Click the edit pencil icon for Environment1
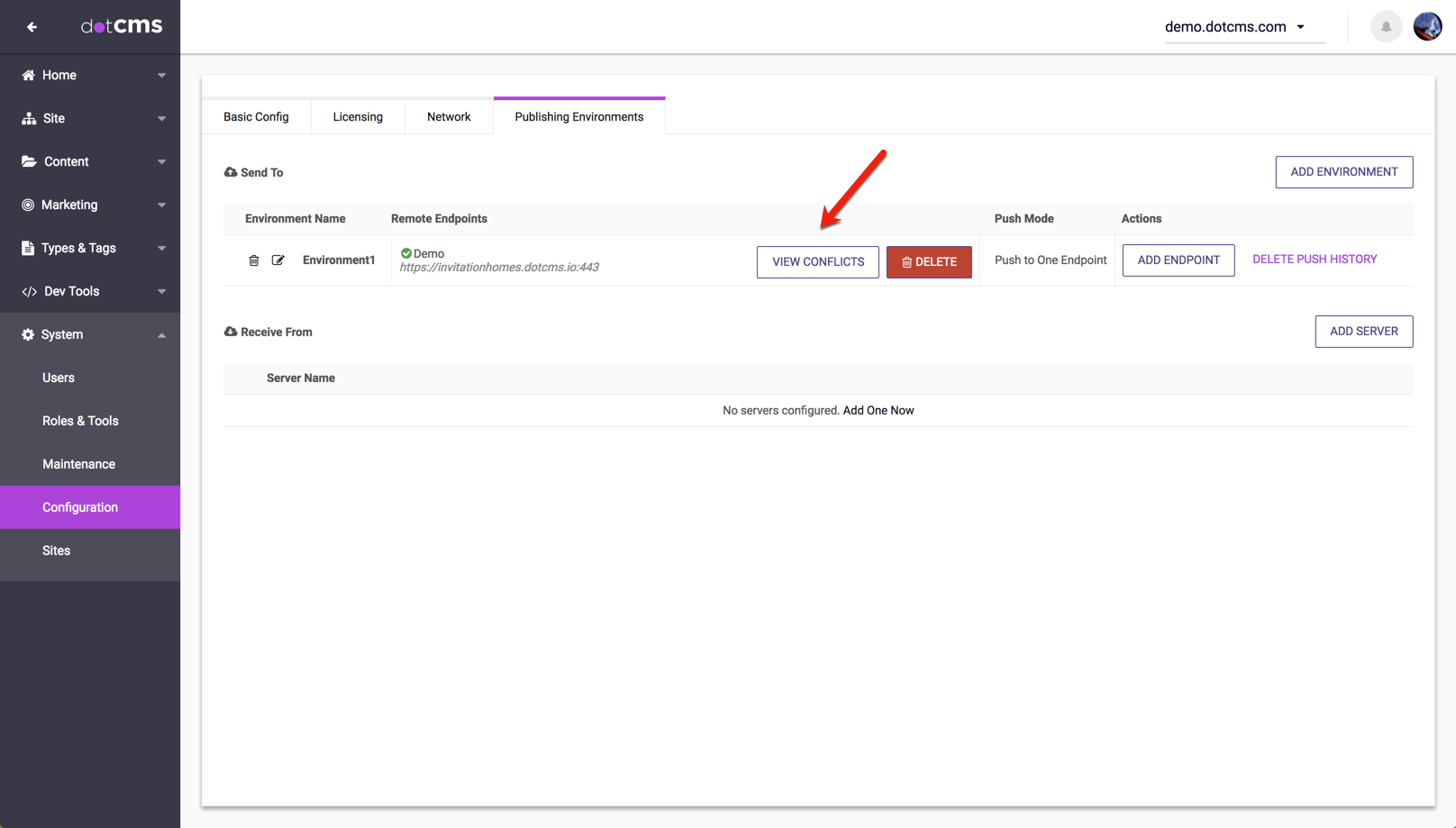The height and width of the screenshot is (828, 1456). tap(278, 260)
